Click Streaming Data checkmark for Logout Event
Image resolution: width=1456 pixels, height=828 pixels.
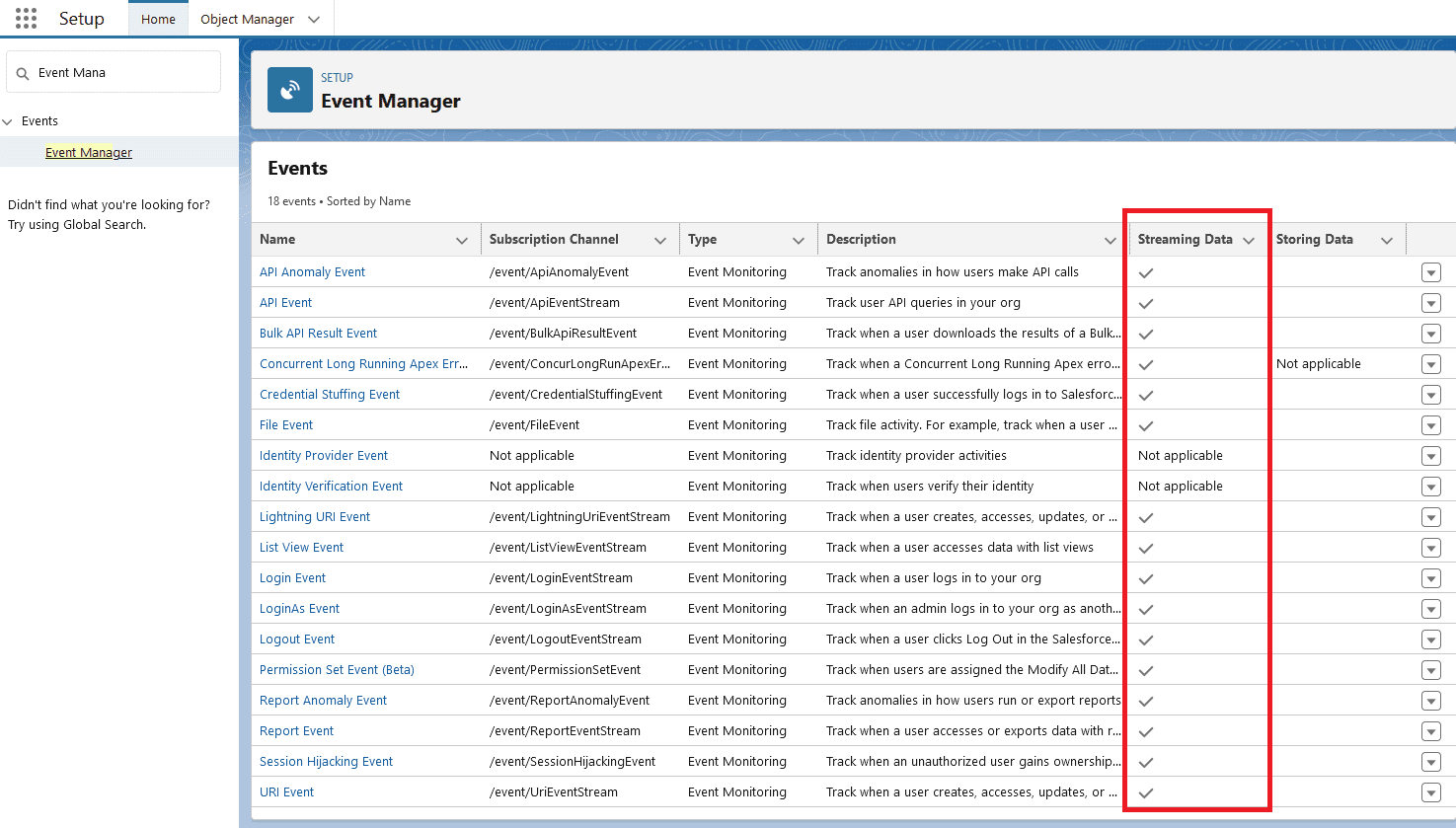point(1146,640)
